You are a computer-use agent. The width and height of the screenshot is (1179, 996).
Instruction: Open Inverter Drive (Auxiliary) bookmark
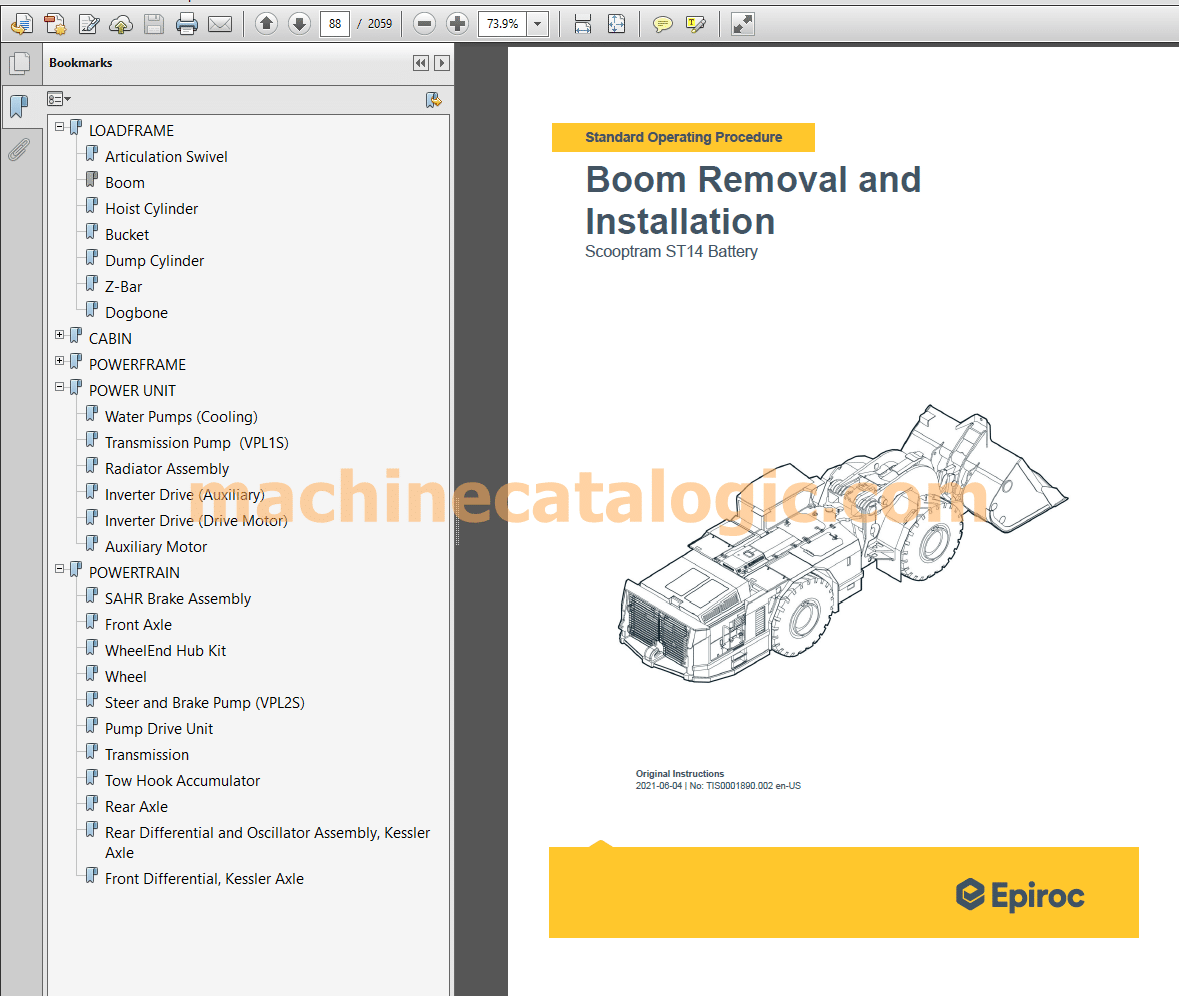click(x=184, y=495)
